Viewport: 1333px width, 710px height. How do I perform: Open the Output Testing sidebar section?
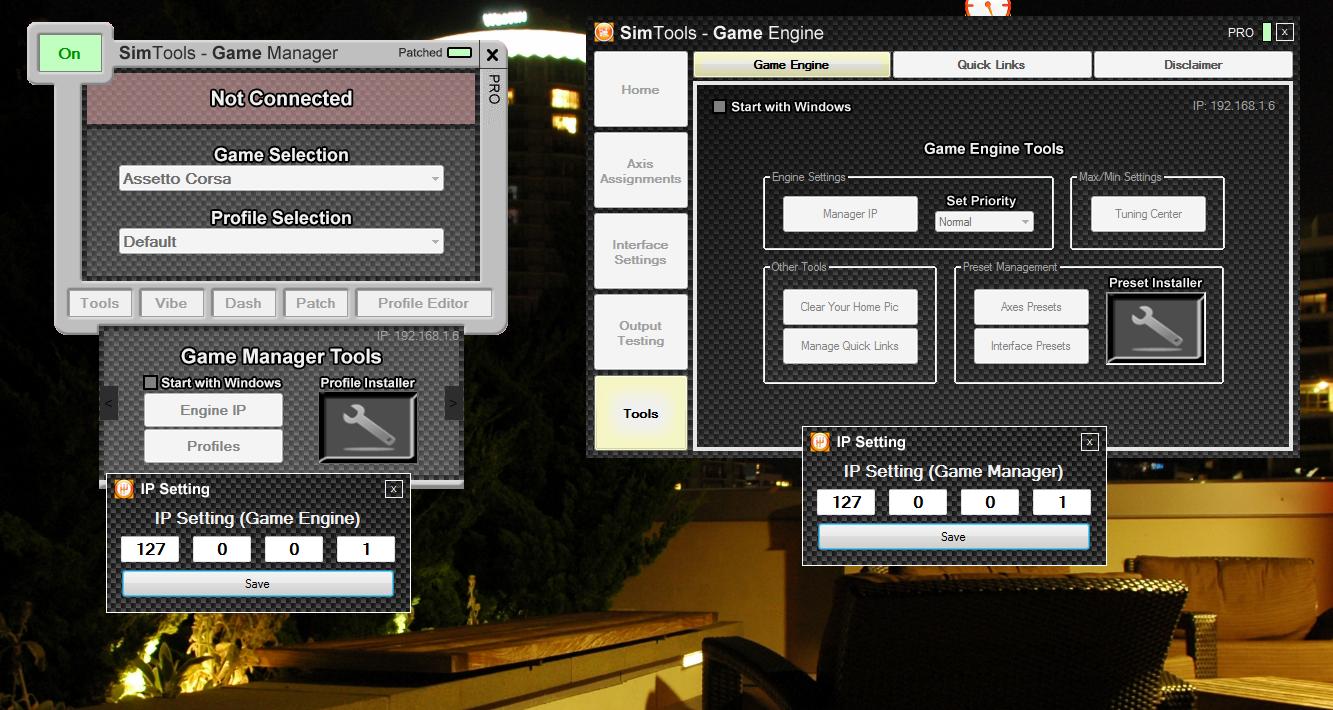pyautogui.click(x=640, y=333)
